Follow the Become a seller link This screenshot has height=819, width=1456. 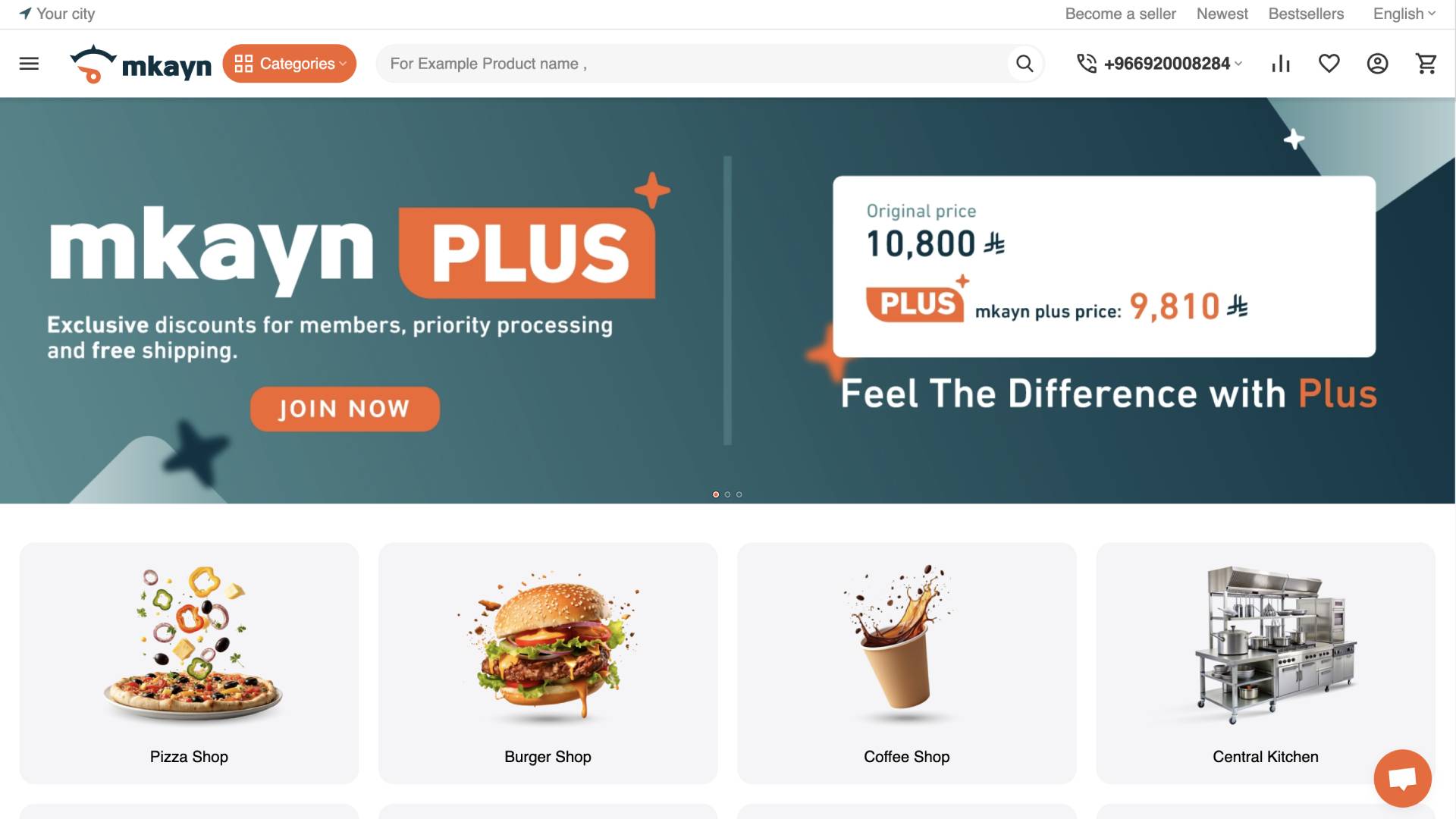click(1120, 14)
